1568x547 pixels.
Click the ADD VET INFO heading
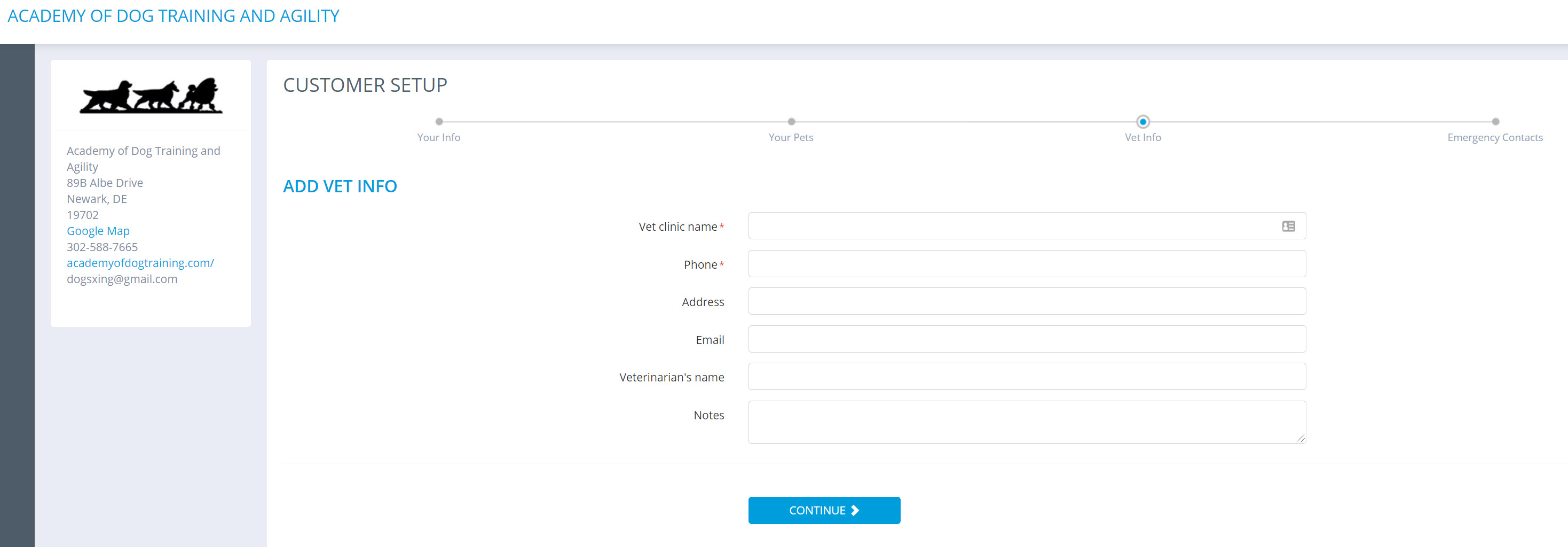[x=340, y=186]
